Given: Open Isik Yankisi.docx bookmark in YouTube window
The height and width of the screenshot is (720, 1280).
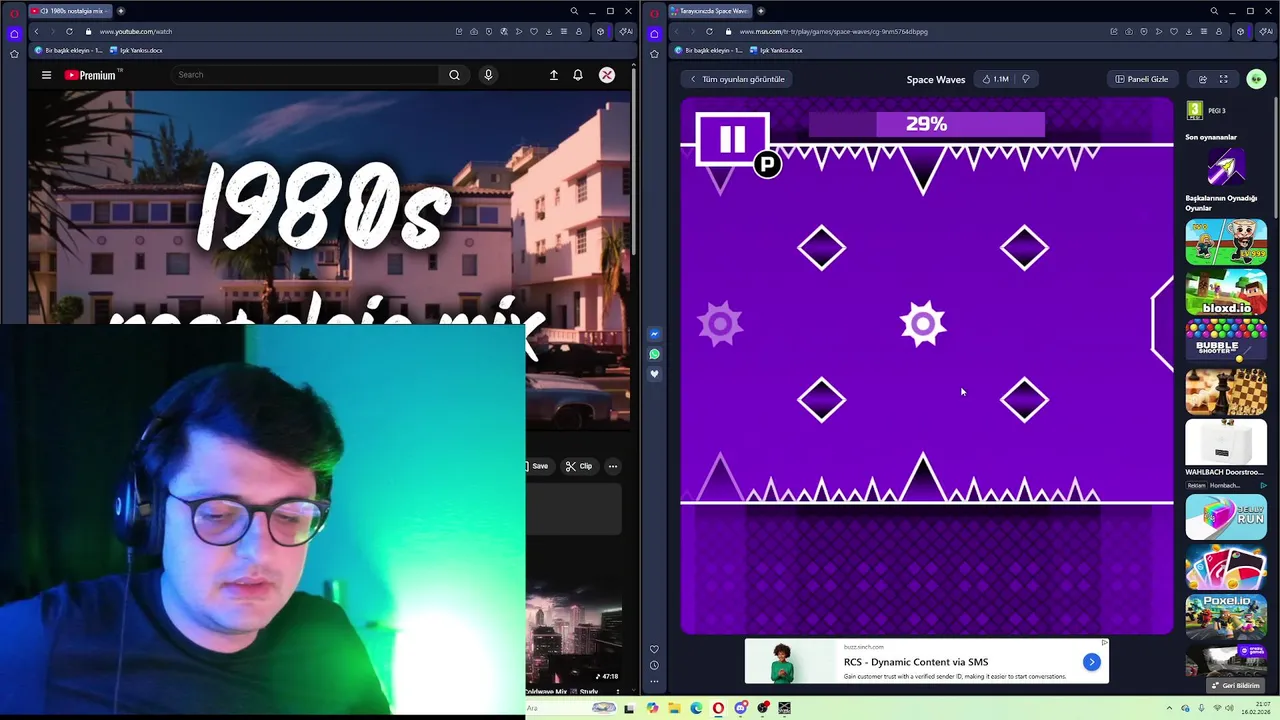Looking at the screenshot, I should click(x=136, y=50).
